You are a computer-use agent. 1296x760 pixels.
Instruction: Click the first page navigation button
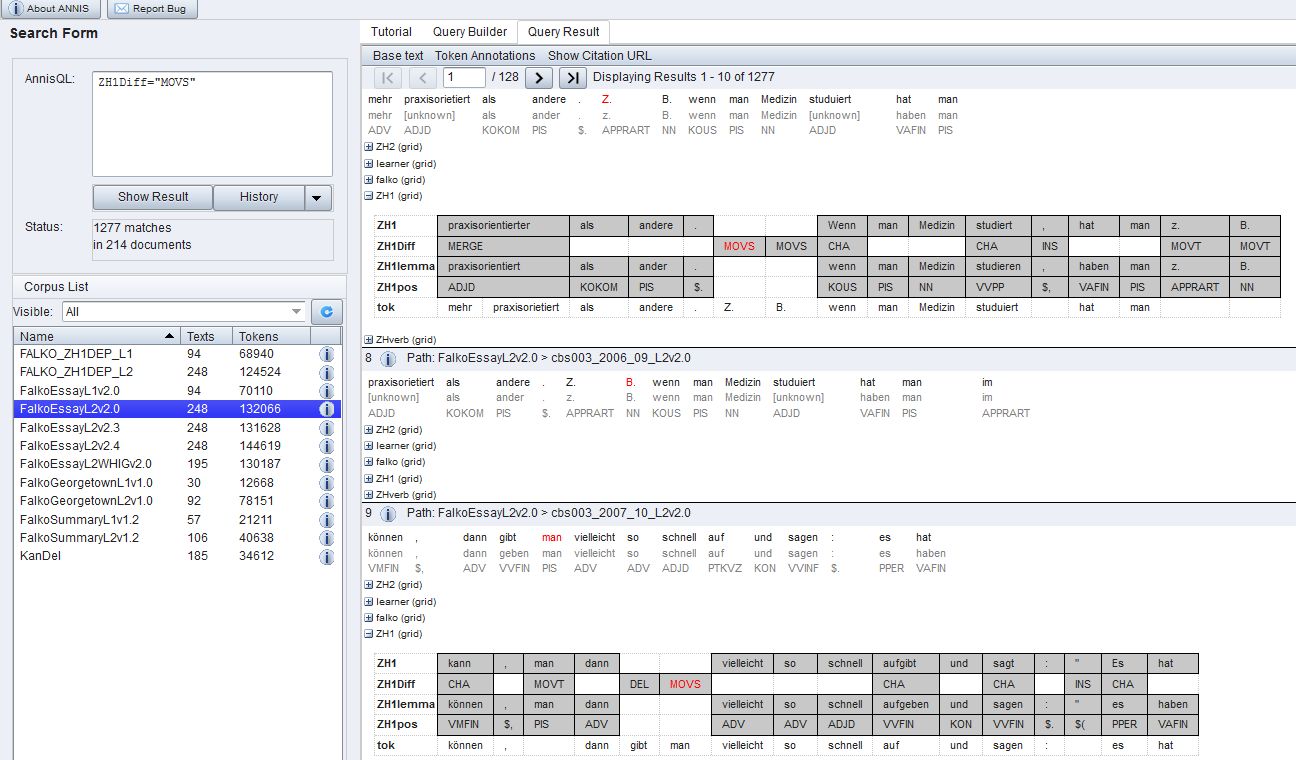(x=388, y=78)
